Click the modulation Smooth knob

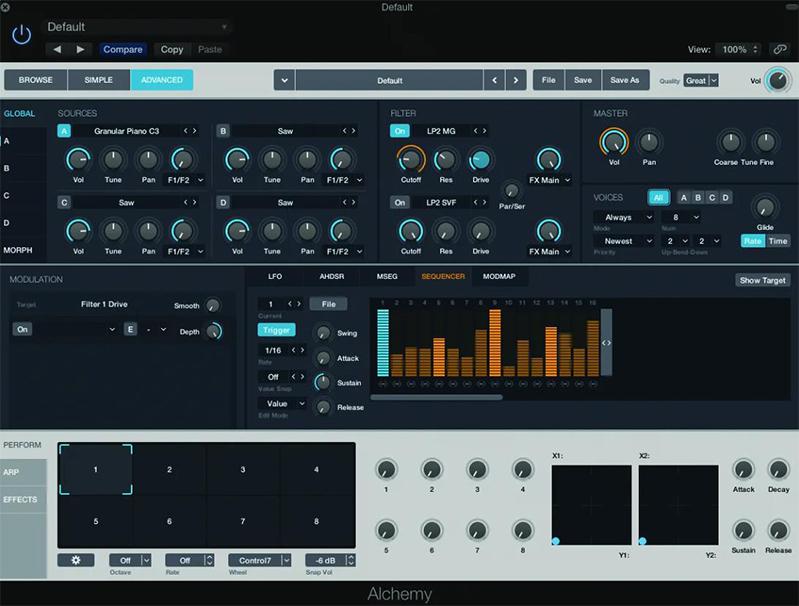[x=212, y=305]
